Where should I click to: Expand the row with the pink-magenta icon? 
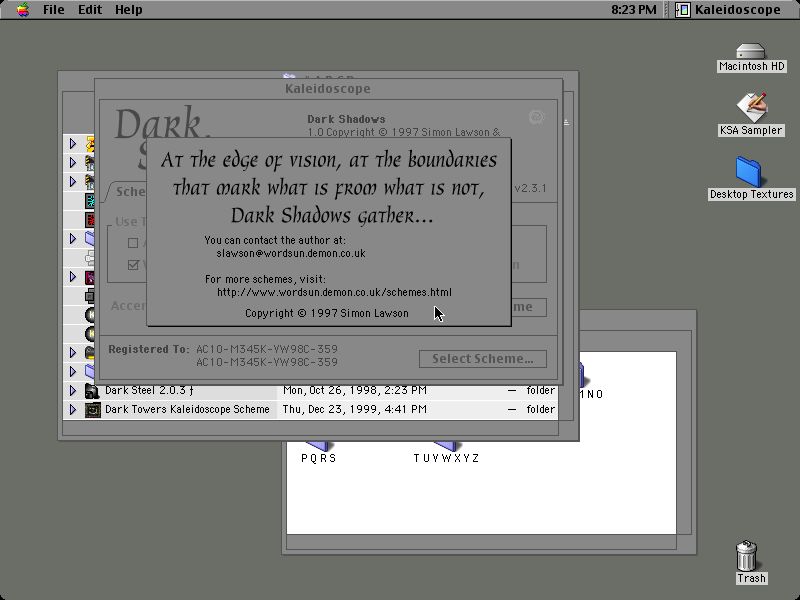72,277
